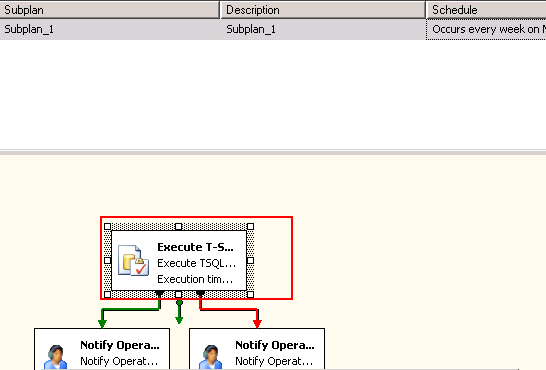Click the Description column header
The width and height of the screenshot is (546, 370).
pos(323,10)
